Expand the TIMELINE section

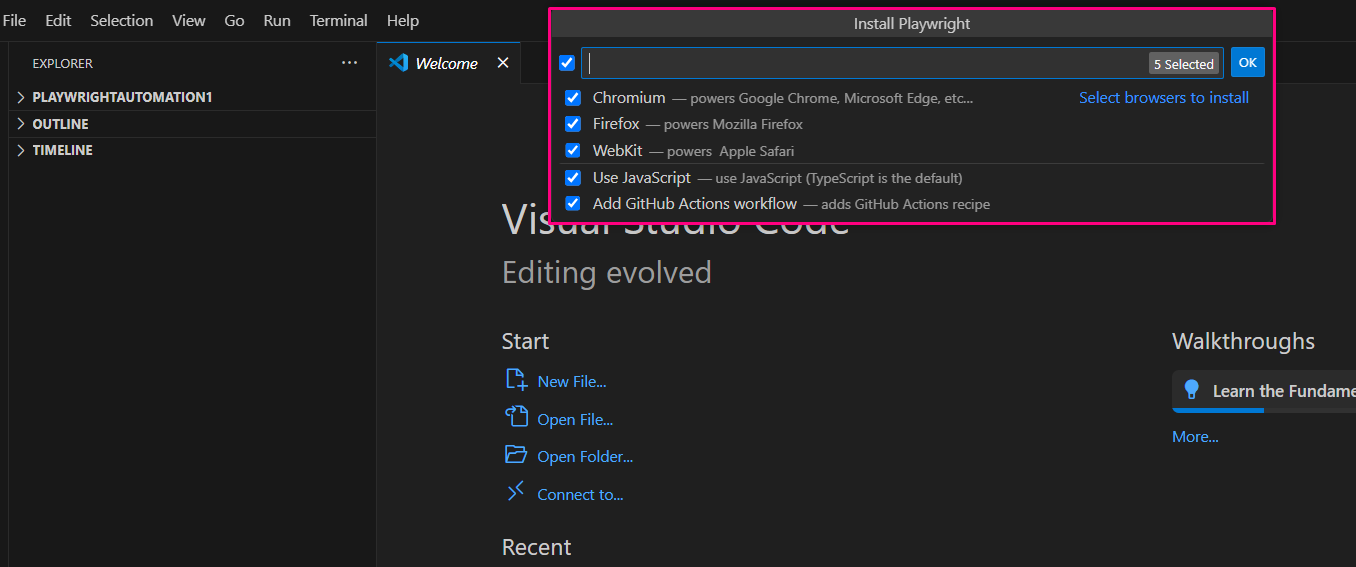(x=192, y=150)
